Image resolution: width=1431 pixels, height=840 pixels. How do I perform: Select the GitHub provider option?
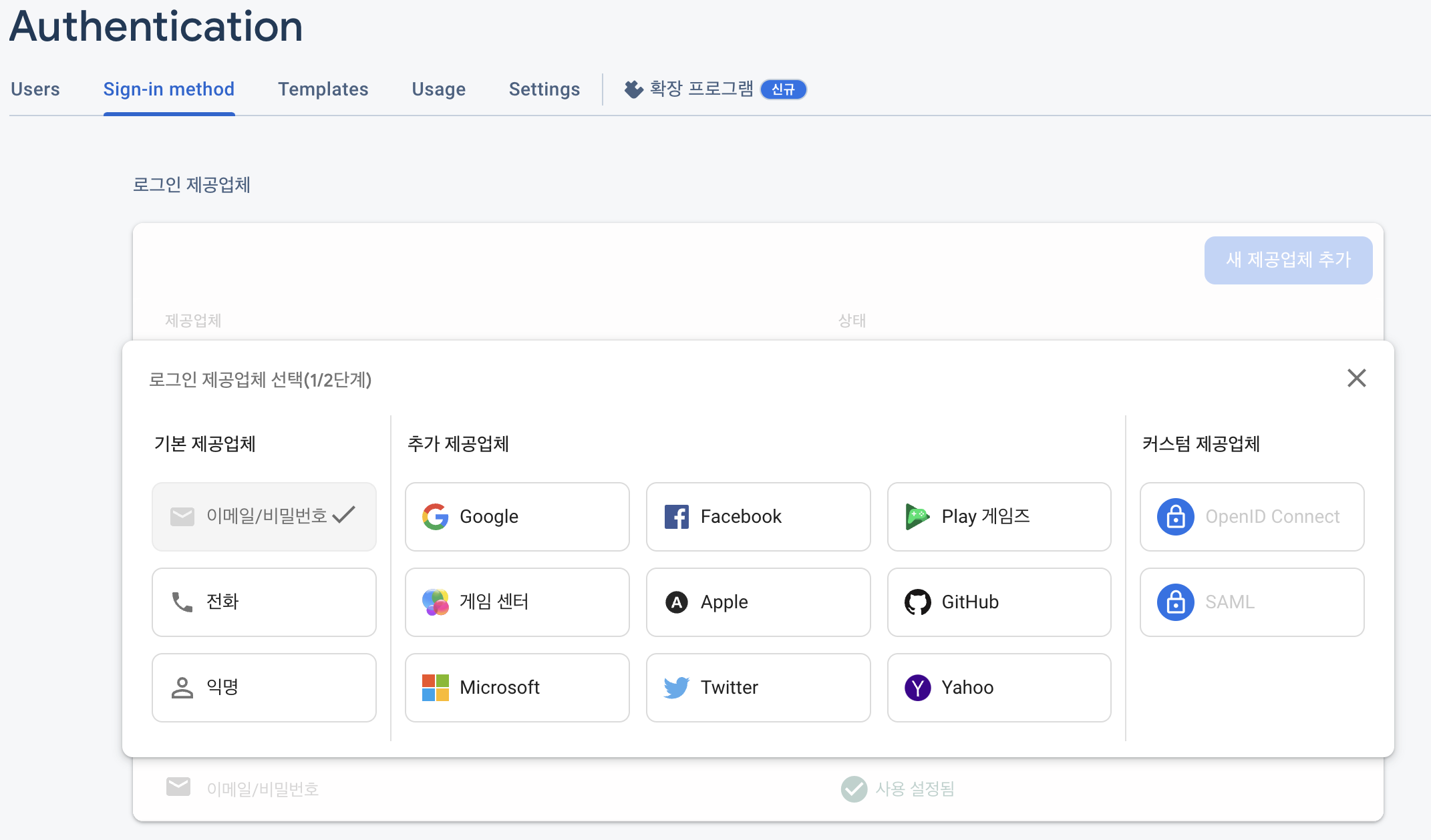coord(999,602)
